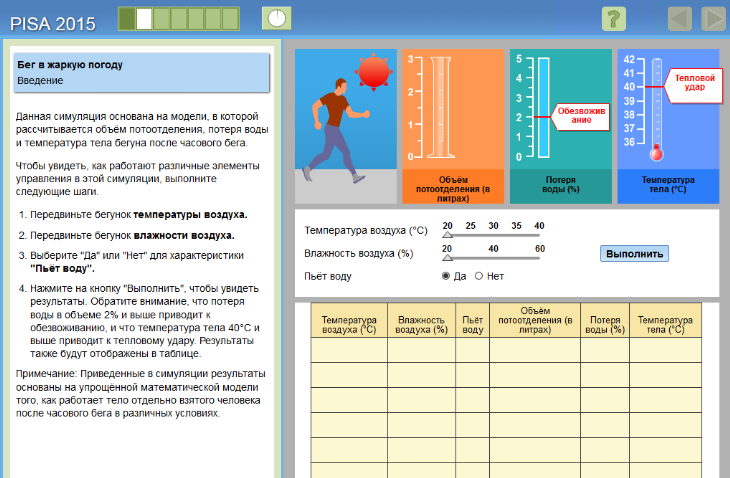
Task: Select "Да" for Пьёт воду
Action: tap(446, 276)
